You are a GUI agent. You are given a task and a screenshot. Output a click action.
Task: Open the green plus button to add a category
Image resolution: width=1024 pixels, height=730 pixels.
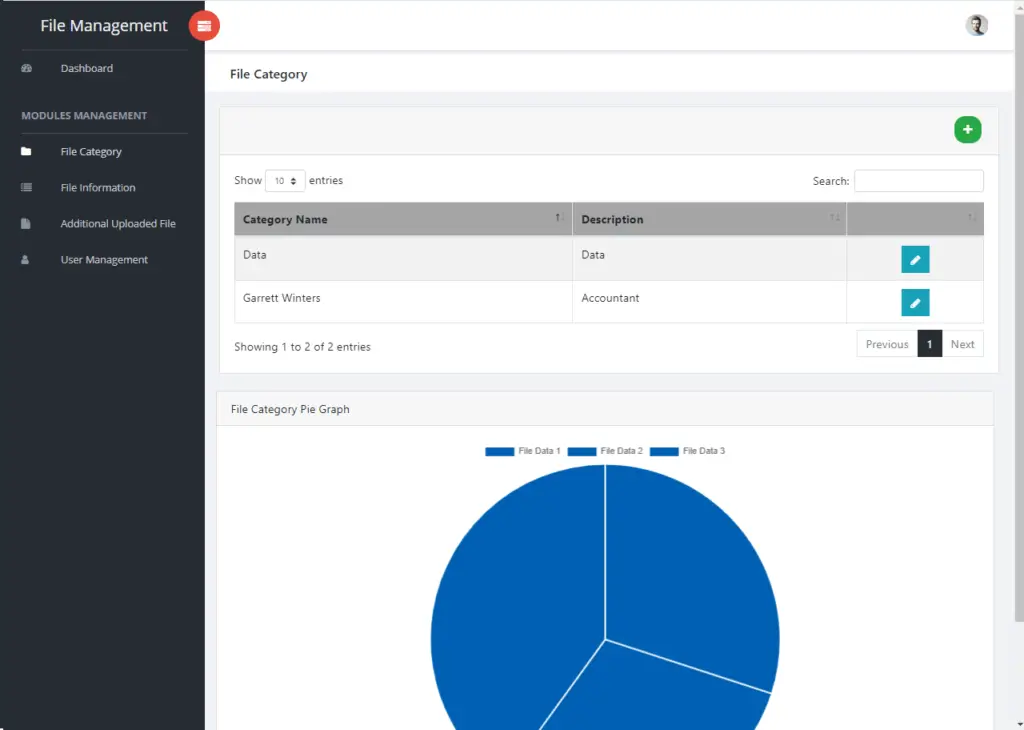pos(966,129)
